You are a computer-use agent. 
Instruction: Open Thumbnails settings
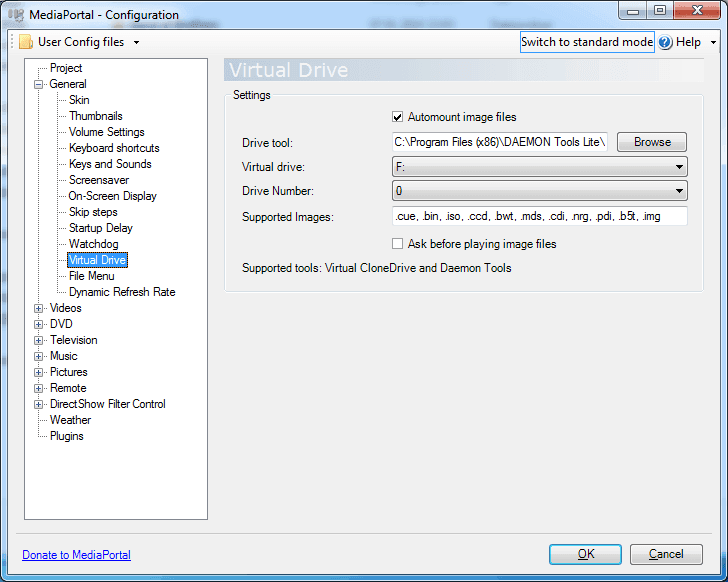click(96, 116)
